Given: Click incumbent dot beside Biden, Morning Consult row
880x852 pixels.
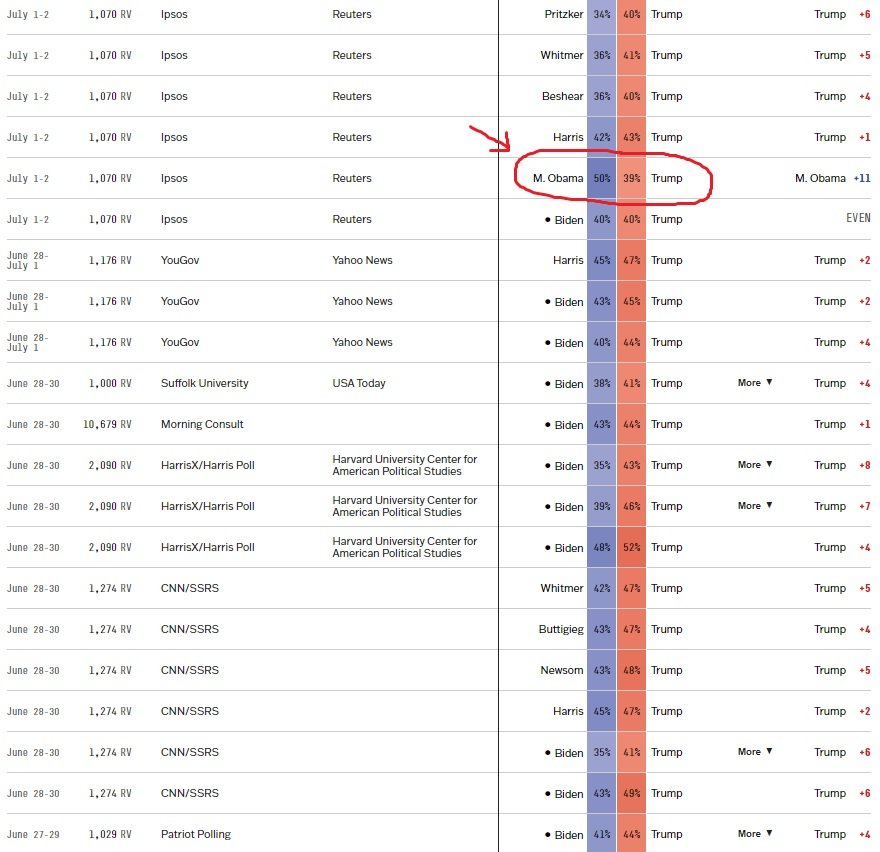Looking at the screenshot, I should click(x=548, y=424).
